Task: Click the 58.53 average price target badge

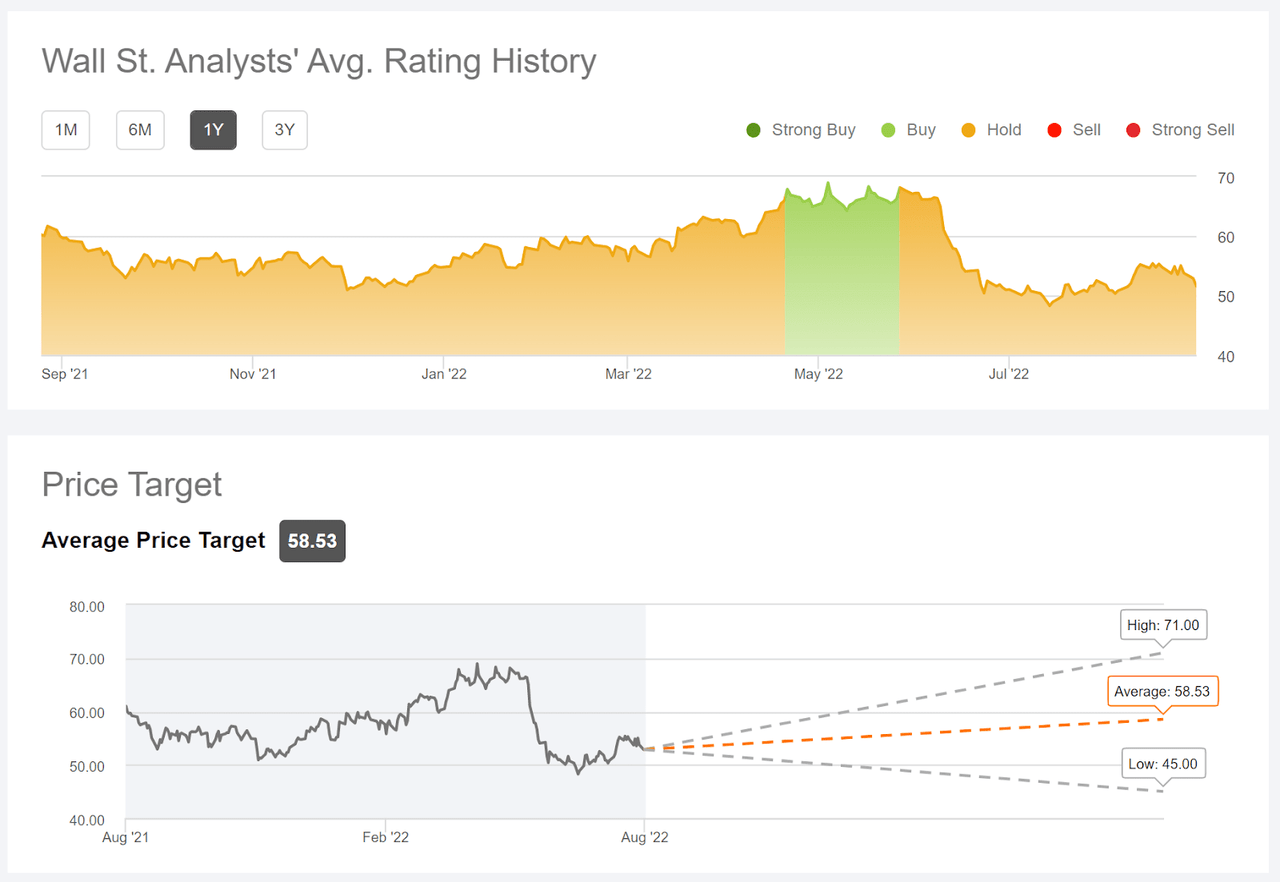Action: pyautogui.click(x=312, y=541)
